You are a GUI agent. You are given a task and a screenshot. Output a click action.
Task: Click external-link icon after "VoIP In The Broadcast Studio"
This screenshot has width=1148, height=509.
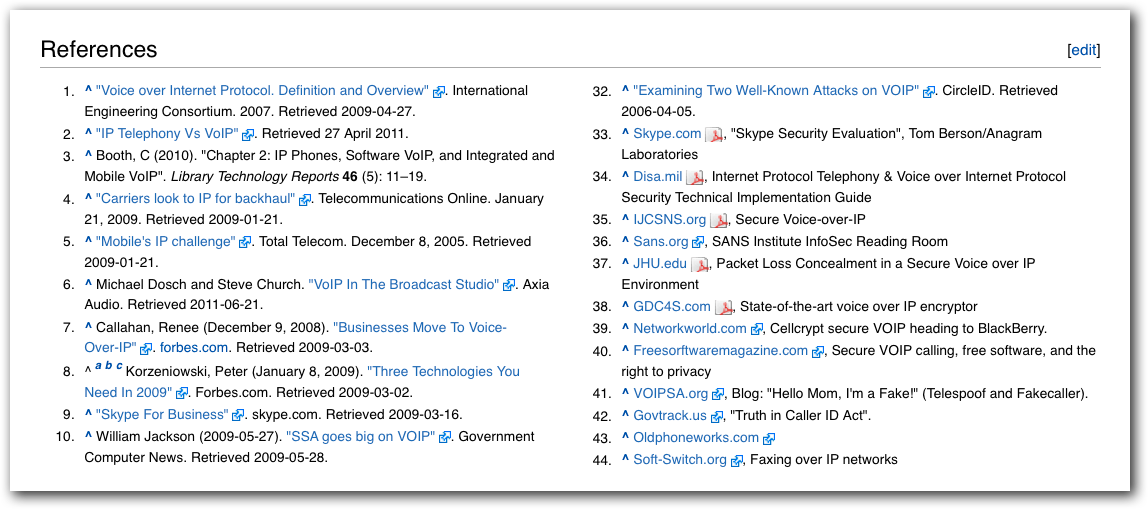pyautogui.click(x=509, y=286)
